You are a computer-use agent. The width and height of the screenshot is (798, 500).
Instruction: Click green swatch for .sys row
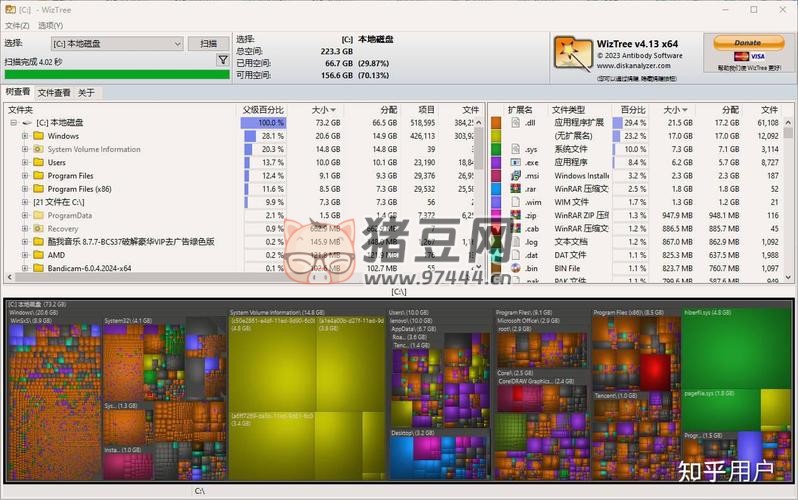(x=496, y=149)
